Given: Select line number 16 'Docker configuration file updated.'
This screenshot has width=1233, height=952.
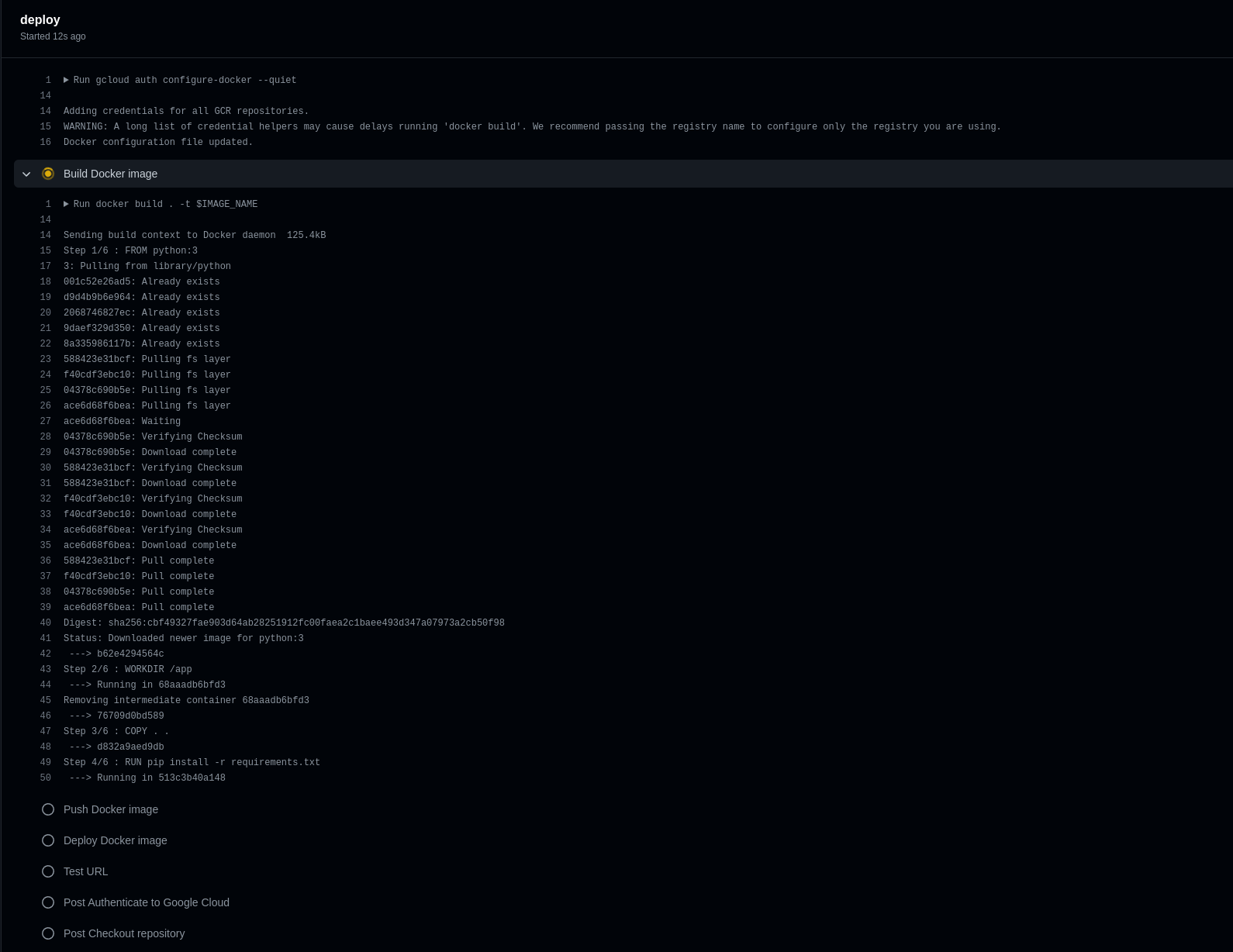Looking at the screenshot, I should [45, 142].
